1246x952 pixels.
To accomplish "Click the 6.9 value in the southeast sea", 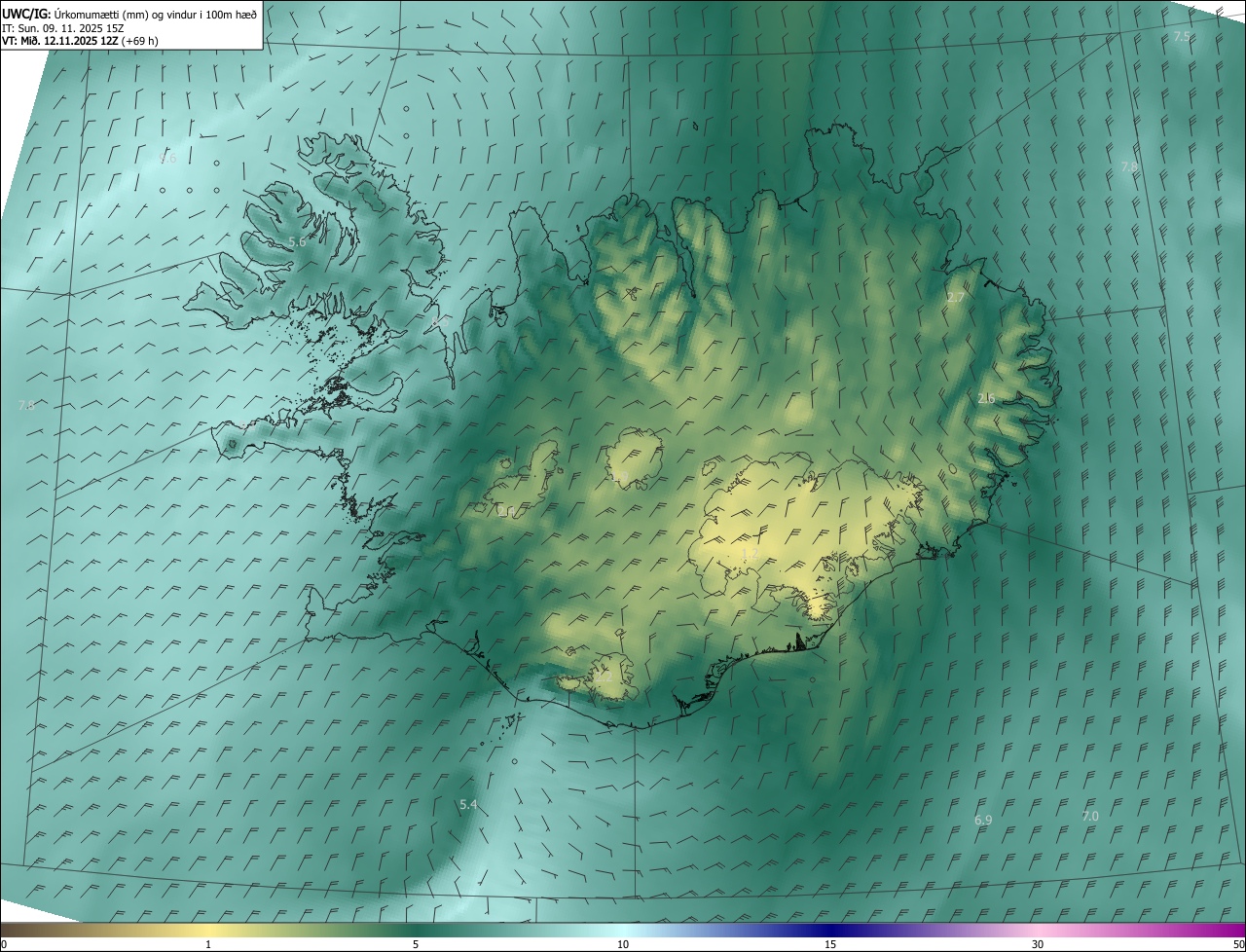I will pos(983,821).
